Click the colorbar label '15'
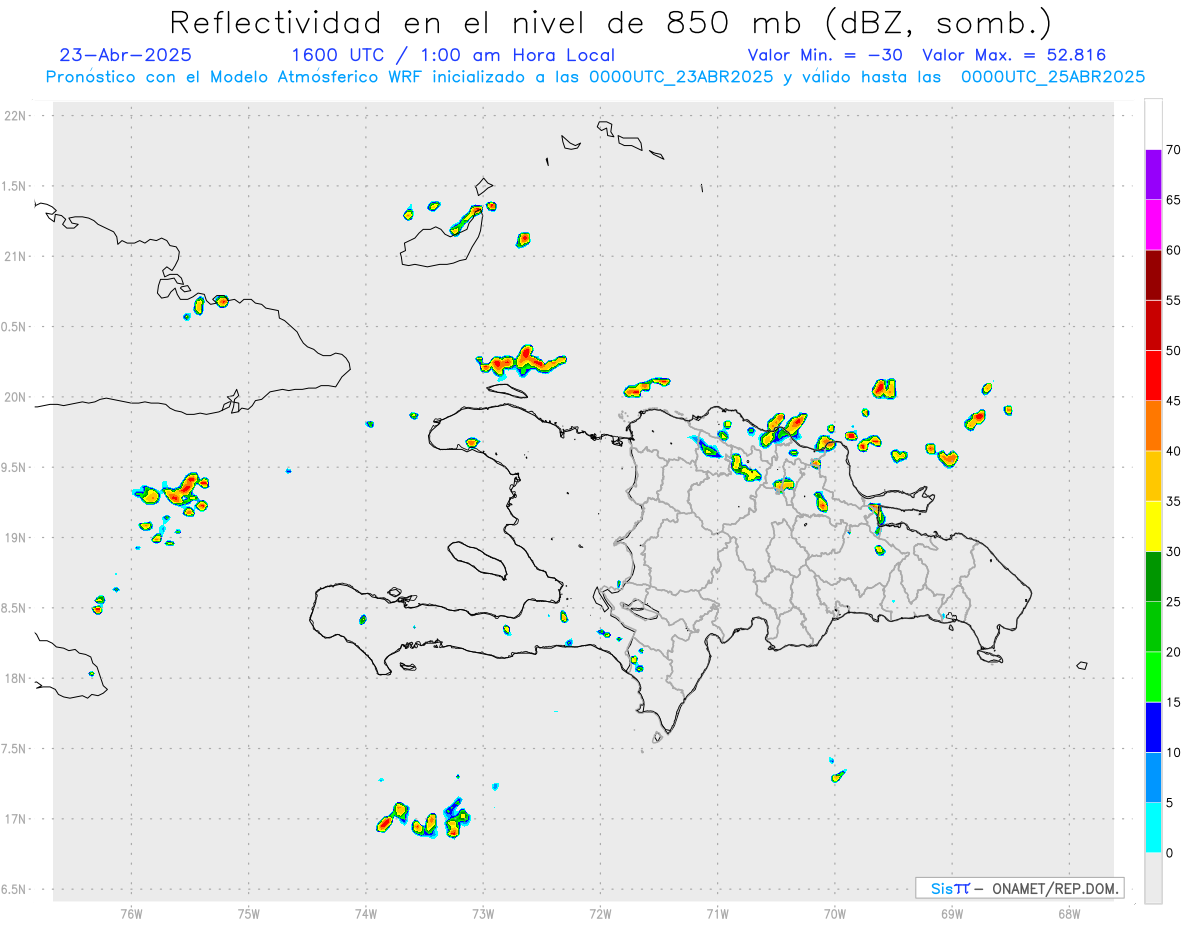 pyautogui.click(x=1173, y=702)
